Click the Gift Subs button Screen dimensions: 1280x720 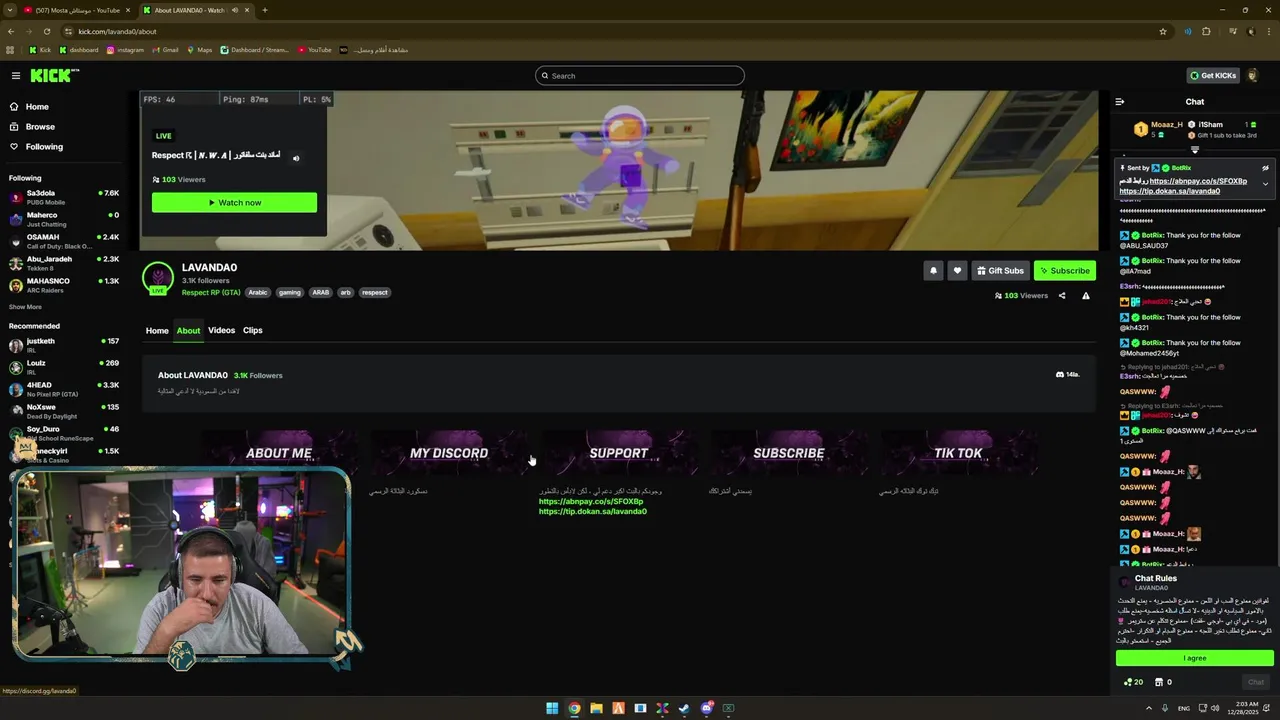[x=1000, y=271]
